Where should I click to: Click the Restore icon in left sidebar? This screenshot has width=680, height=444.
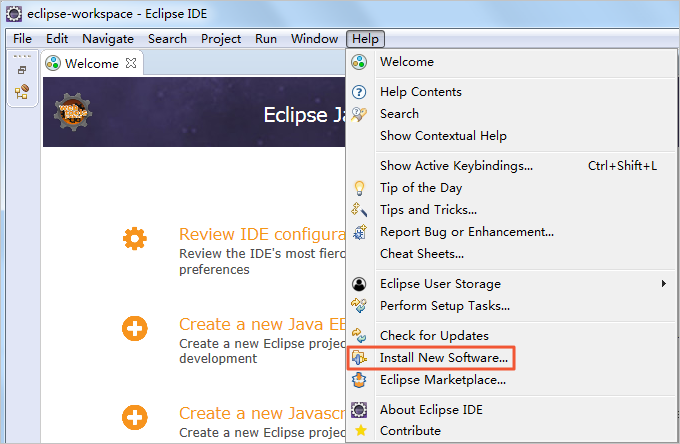(x=22, y=70)
